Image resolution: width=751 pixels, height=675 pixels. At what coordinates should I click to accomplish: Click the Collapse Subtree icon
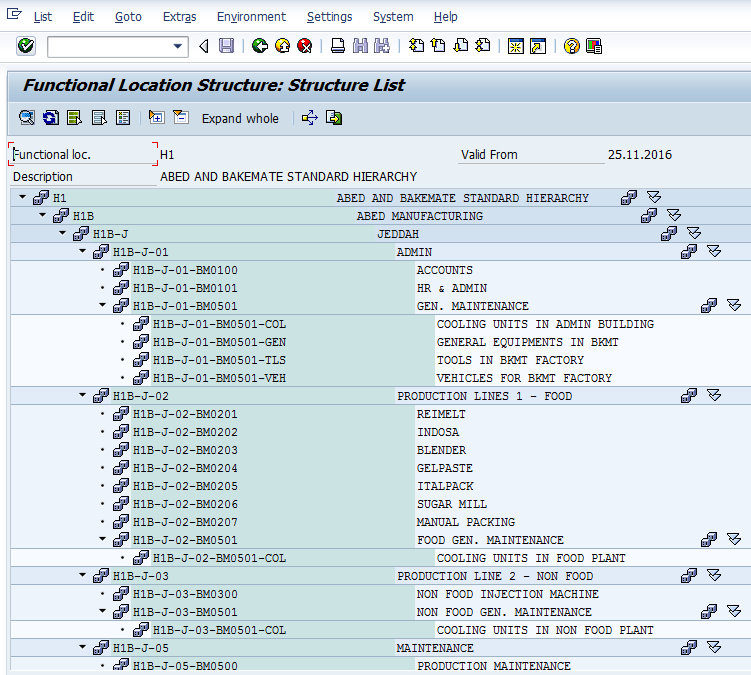click(181, 117)
